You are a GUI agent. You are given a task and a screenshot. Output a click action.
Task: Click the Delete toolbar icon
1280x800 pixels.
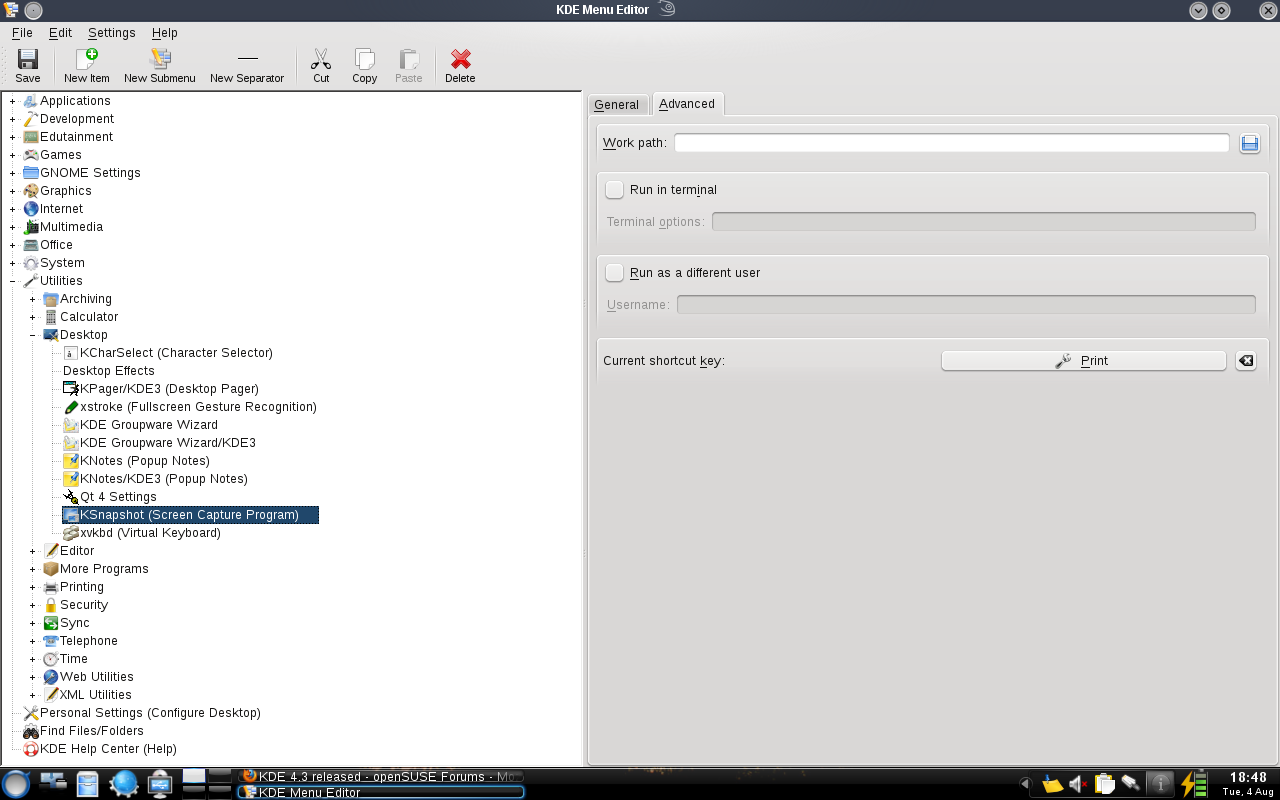[460, 66]
